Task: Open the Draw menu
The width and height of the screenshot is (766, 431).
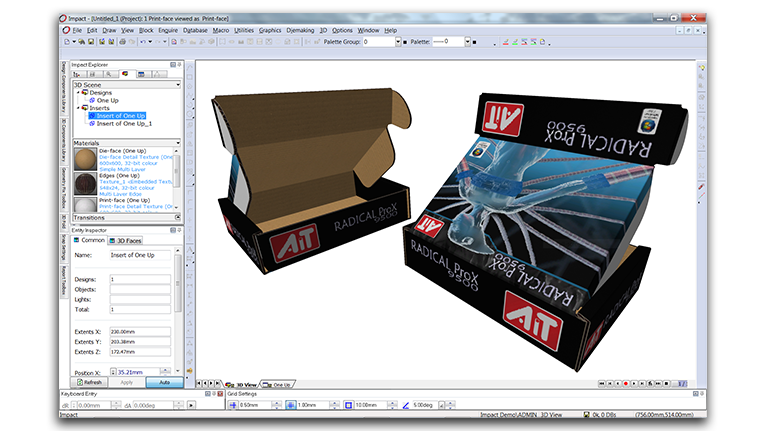Action: 109,30
